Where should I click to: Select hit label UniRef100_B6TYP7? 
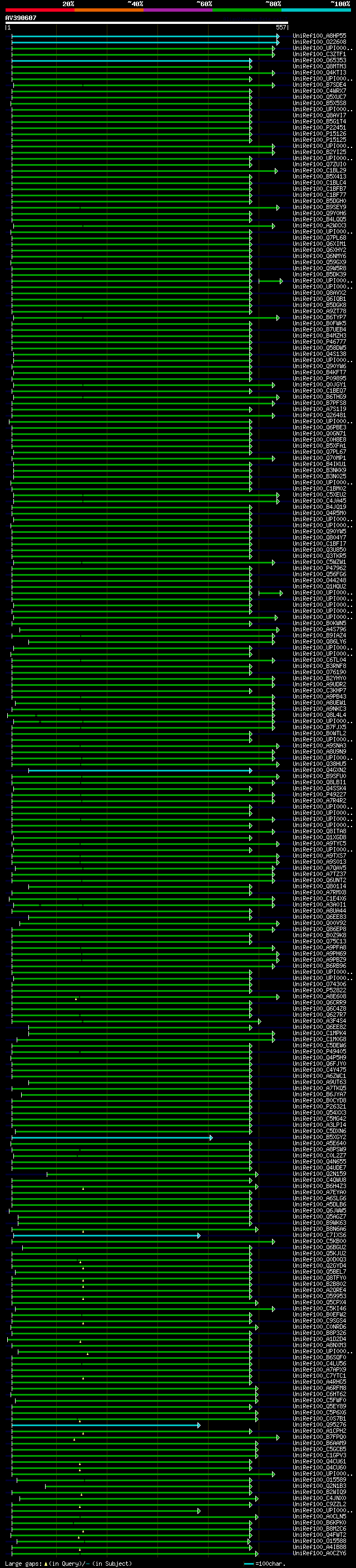319,317
